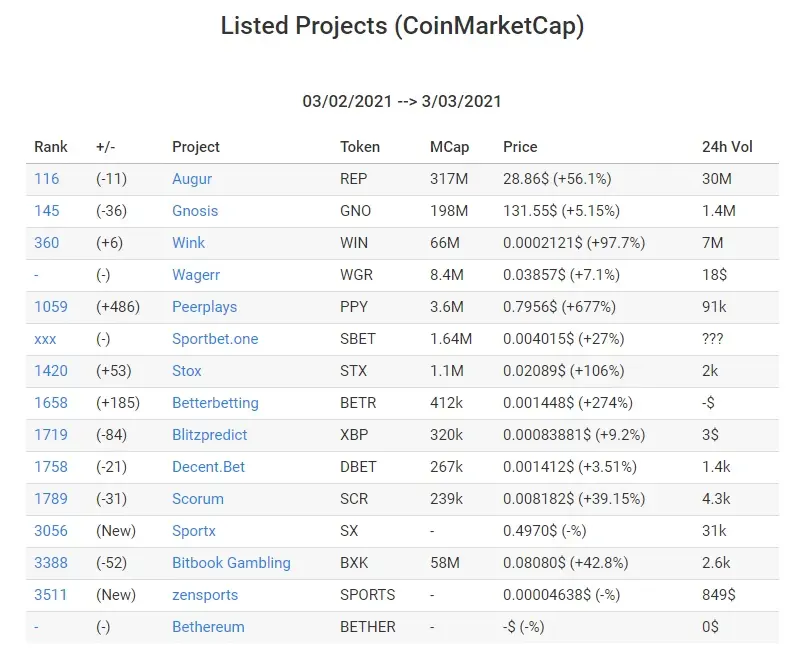Click the Listed Projects (CoinMarketCap) heading

point(402,26)
